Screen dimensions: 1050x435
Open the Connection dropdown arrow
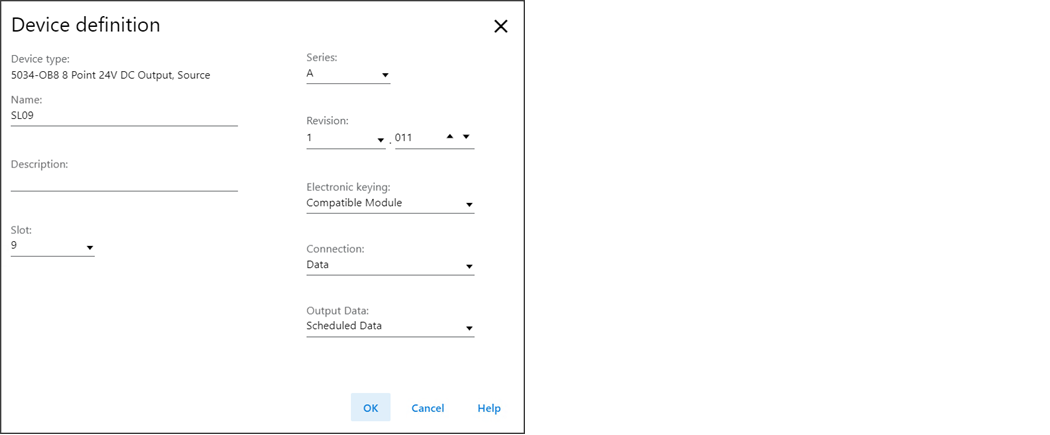pos(469,267)
